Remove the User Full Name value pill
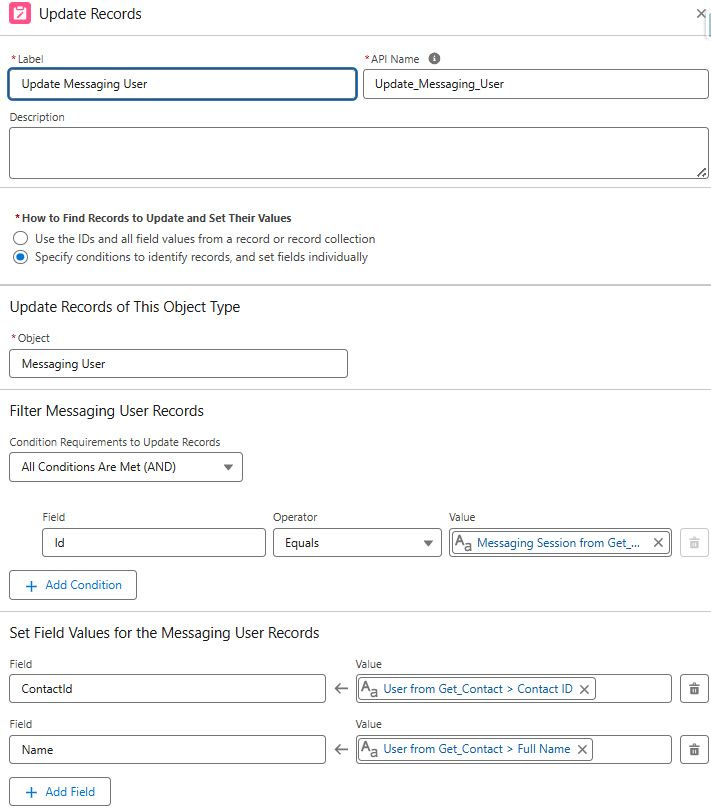Viewport: 711px width, 811px height. (x=582, y=749)
